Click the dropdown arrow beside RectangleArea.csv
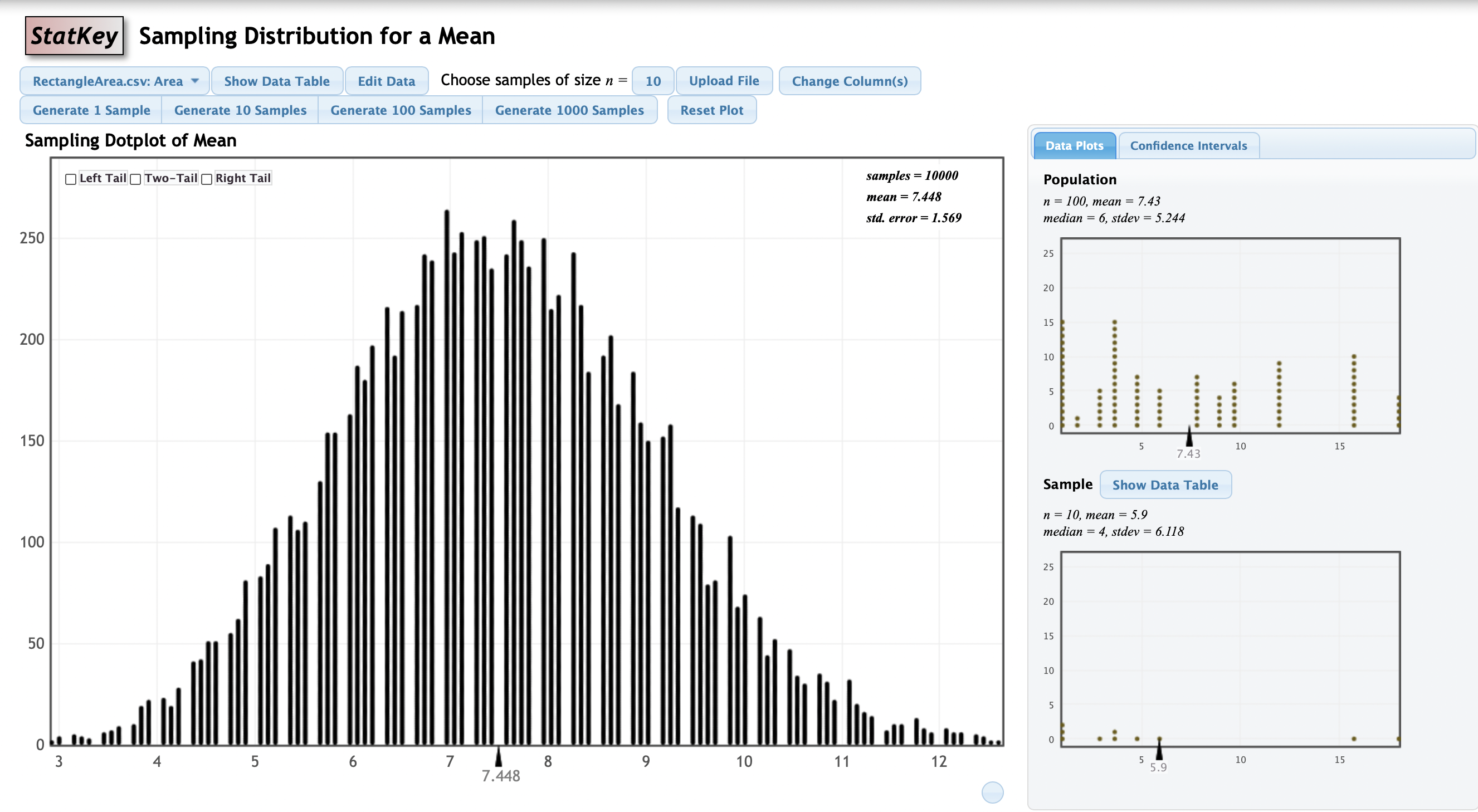The image size is (1478, 812). [195, 81]
